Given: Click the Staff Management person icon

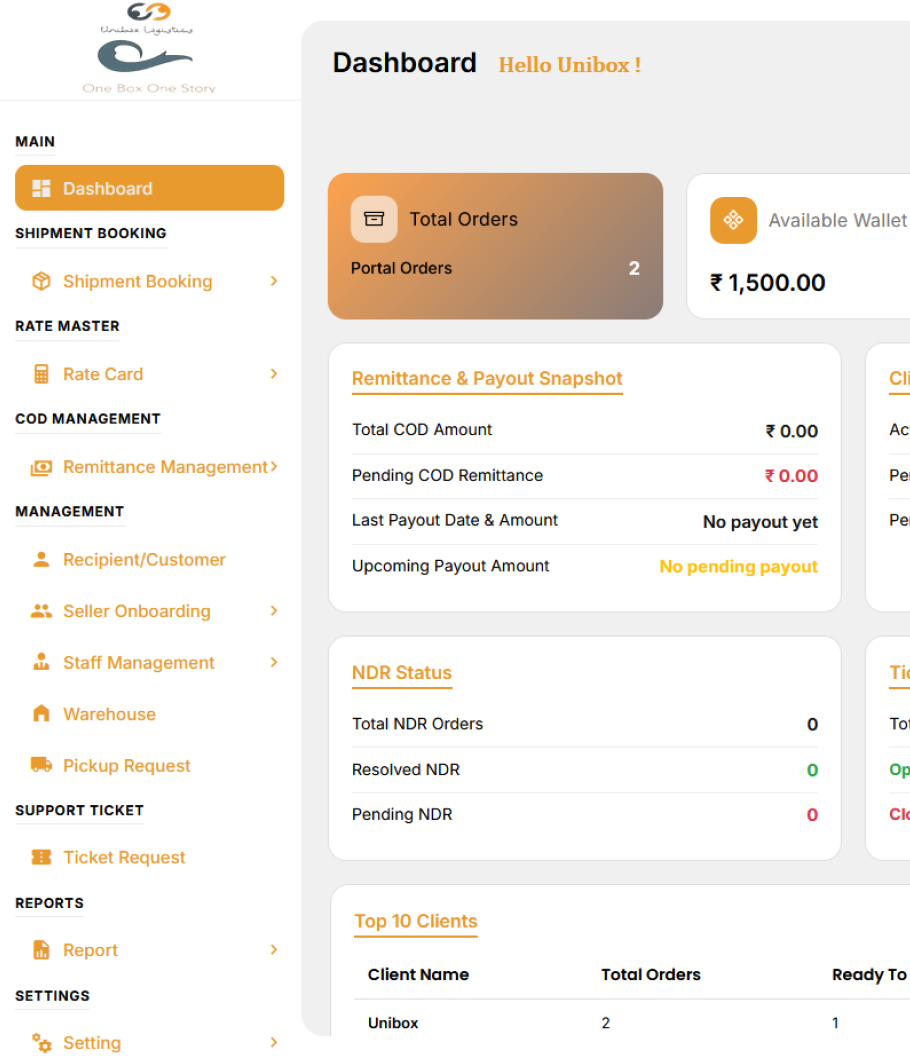Looking at the screenshot, I should 41,662.
